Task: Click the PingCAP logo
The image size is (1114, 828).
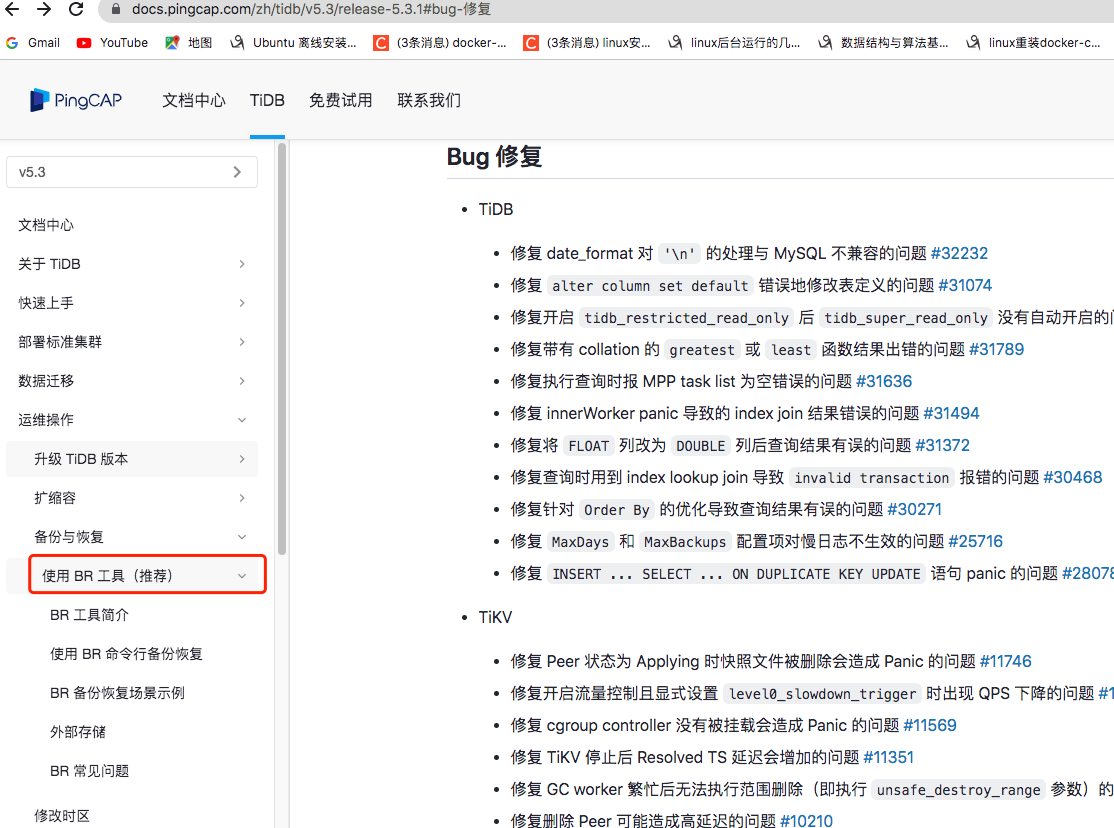Action: coord(76,100)
